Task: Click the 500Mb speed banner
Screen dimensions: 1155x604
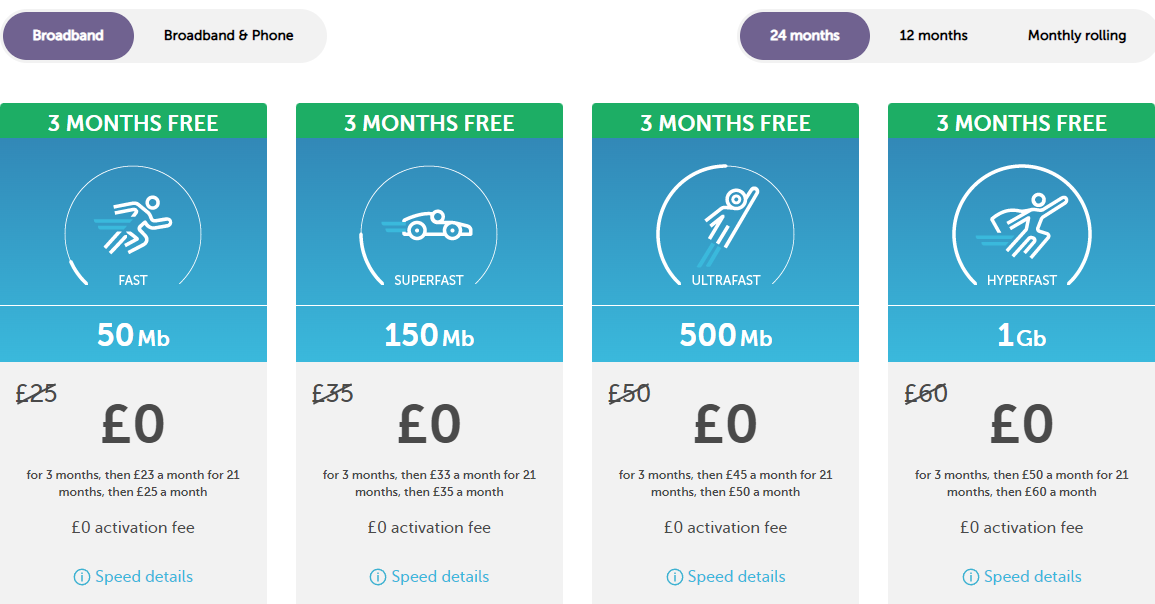Action: (726, 334)
